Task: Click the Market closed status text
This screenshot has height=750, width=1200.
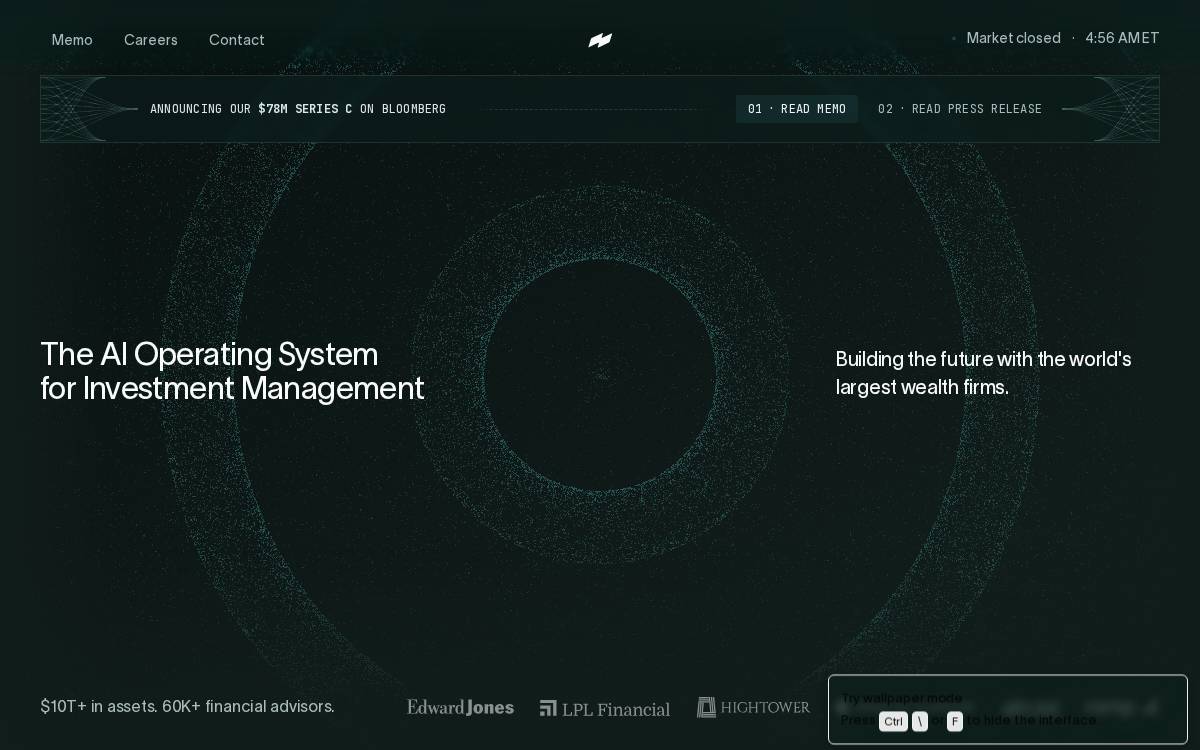Action: 1013,38
